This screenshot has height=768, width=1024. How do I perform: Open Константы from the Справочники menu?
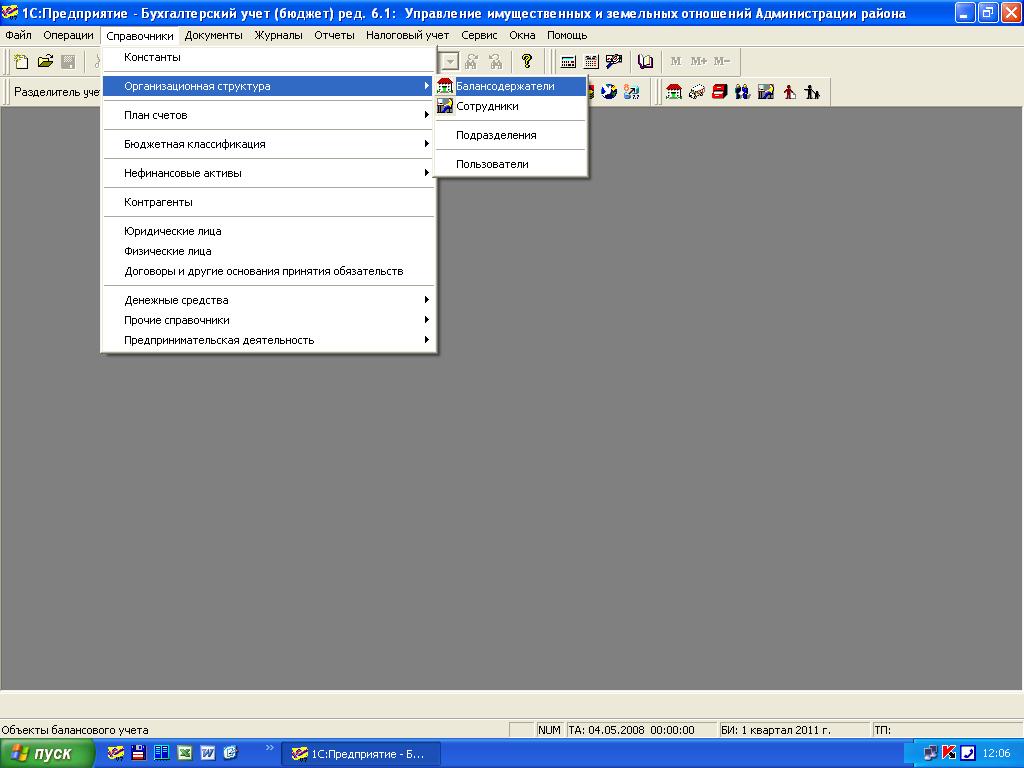[268, 57]
